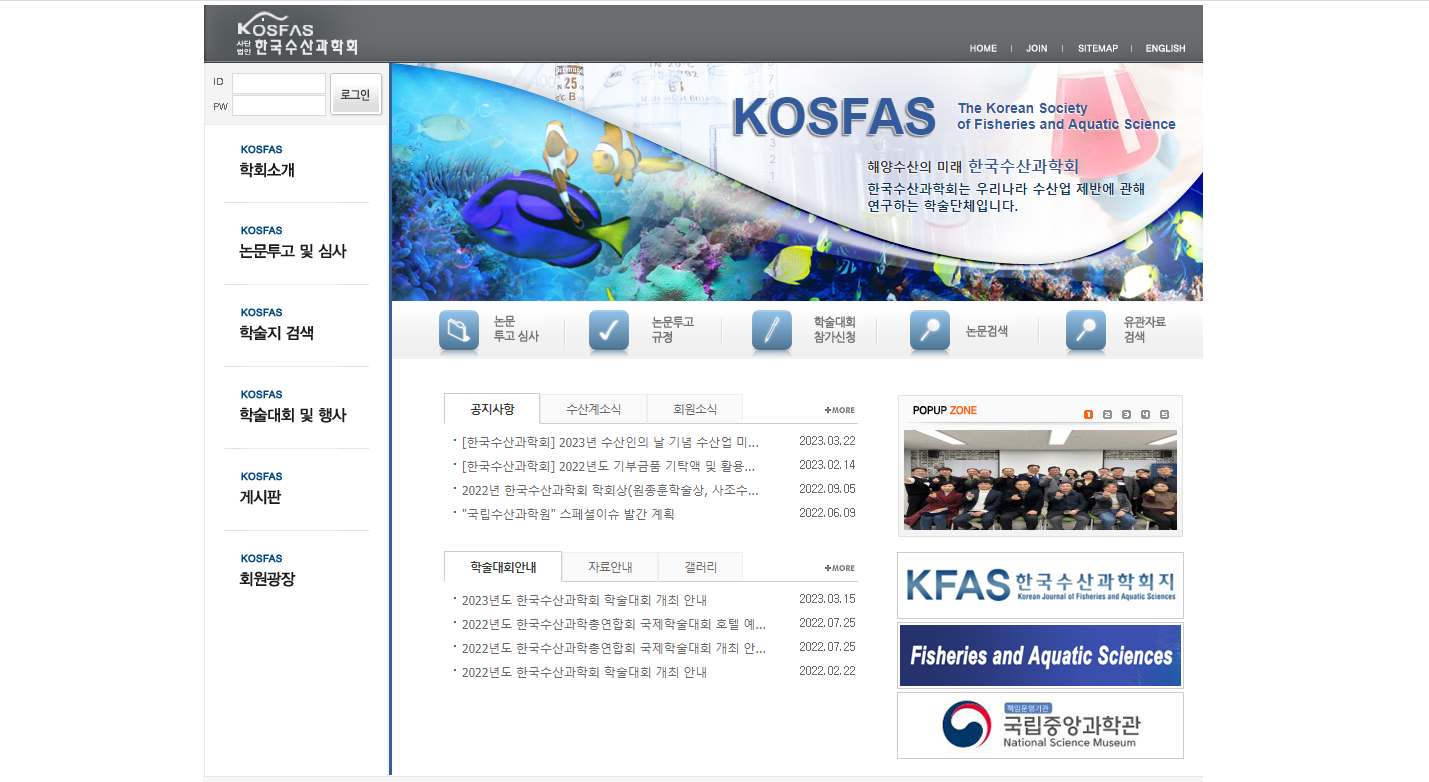Screen dimensions: 1429x782
Task: Open the 자료안내 tab
Action: point(610,567)
